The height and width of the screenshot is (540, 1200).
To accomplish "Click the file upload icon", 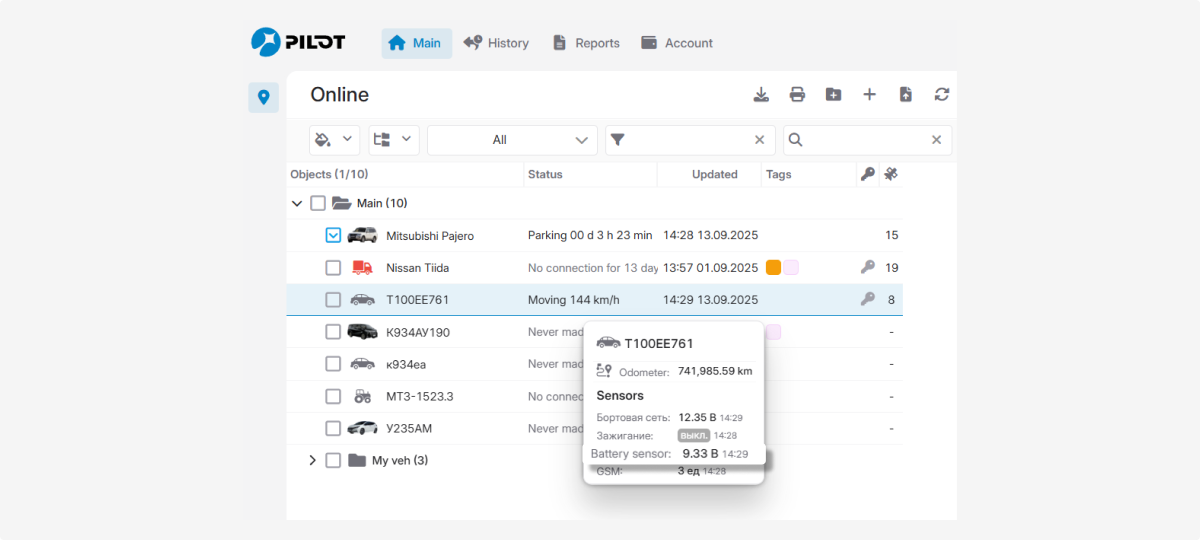I will (905, 95).
